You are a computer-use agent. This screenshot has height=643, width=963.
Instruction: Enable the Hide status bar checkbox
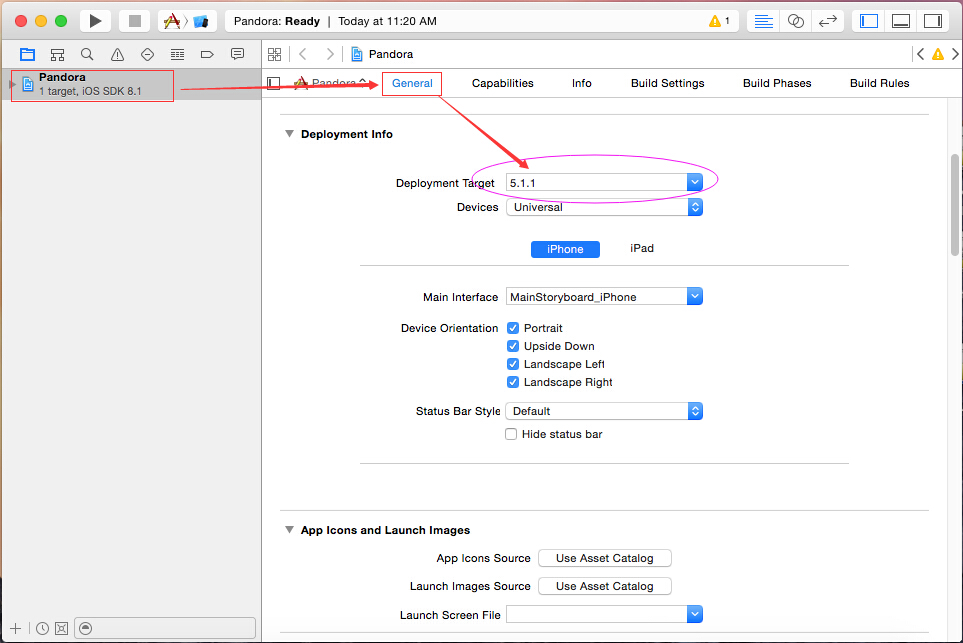point(511,434)
